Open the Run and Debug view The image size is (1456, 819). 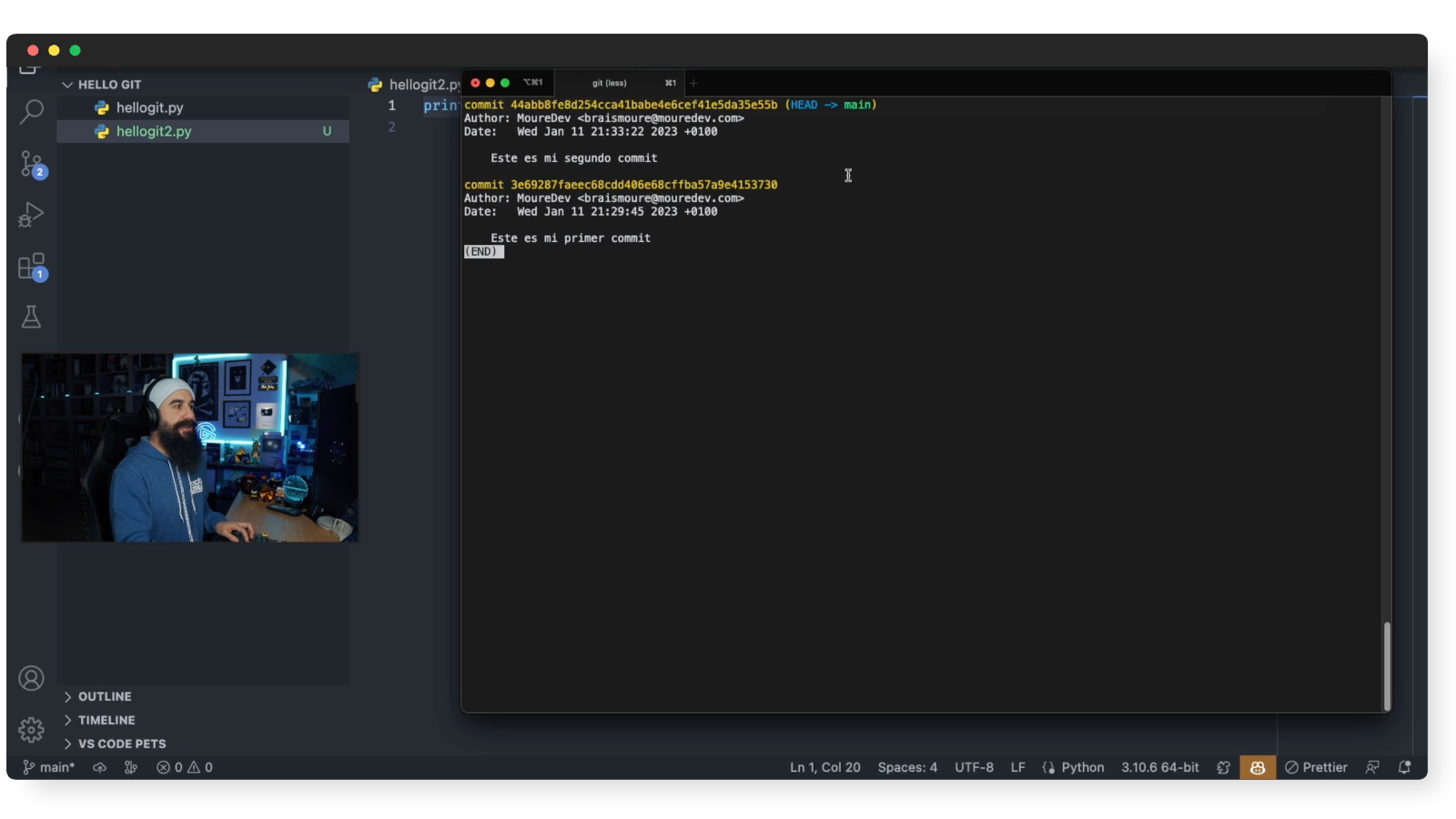tap(31, 215)
